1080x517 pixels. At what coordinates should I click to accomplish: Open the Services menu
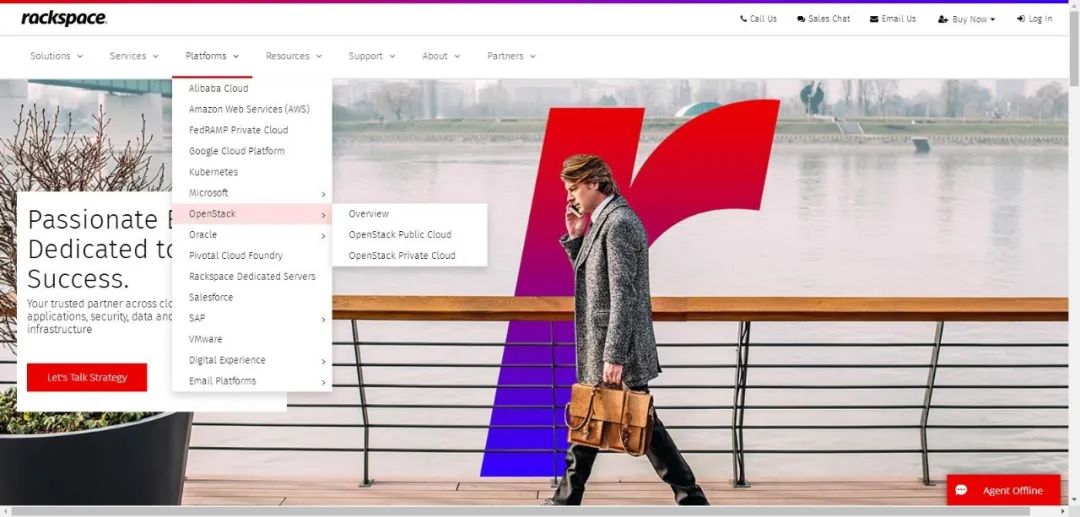click(134, 56)
